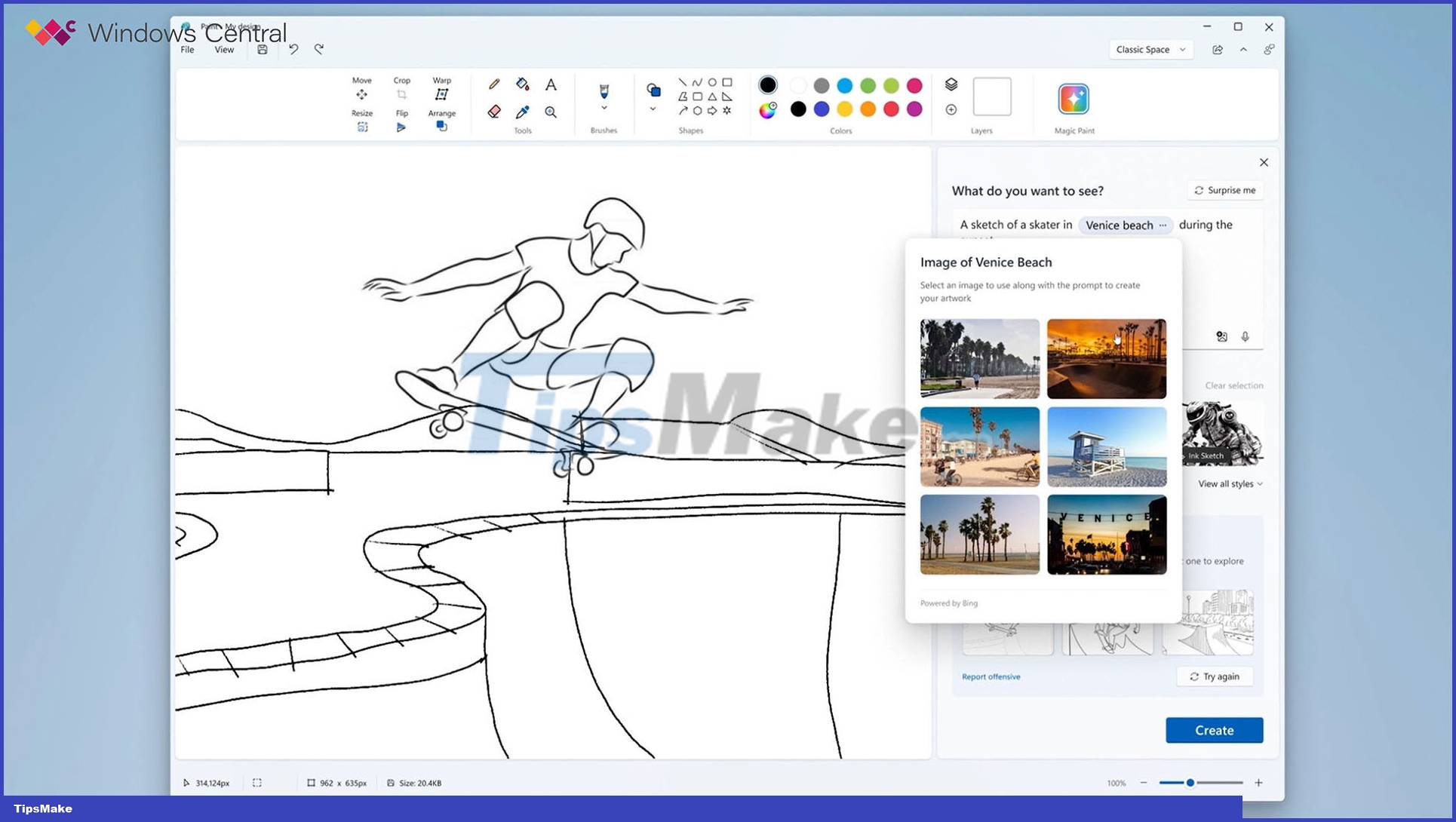
Task: Select the Brushes tool
Action: tap(604, 91)
